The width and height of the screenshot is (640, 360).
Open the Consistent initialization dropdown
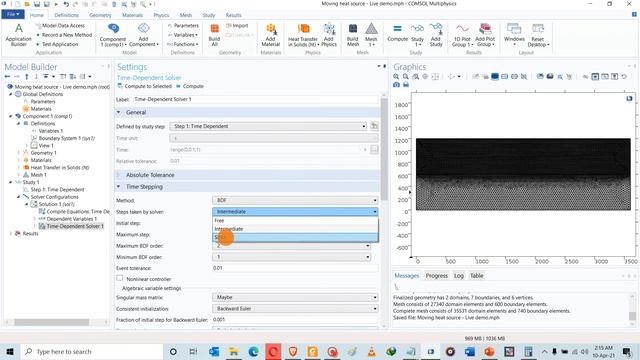[x=295, y=309]
